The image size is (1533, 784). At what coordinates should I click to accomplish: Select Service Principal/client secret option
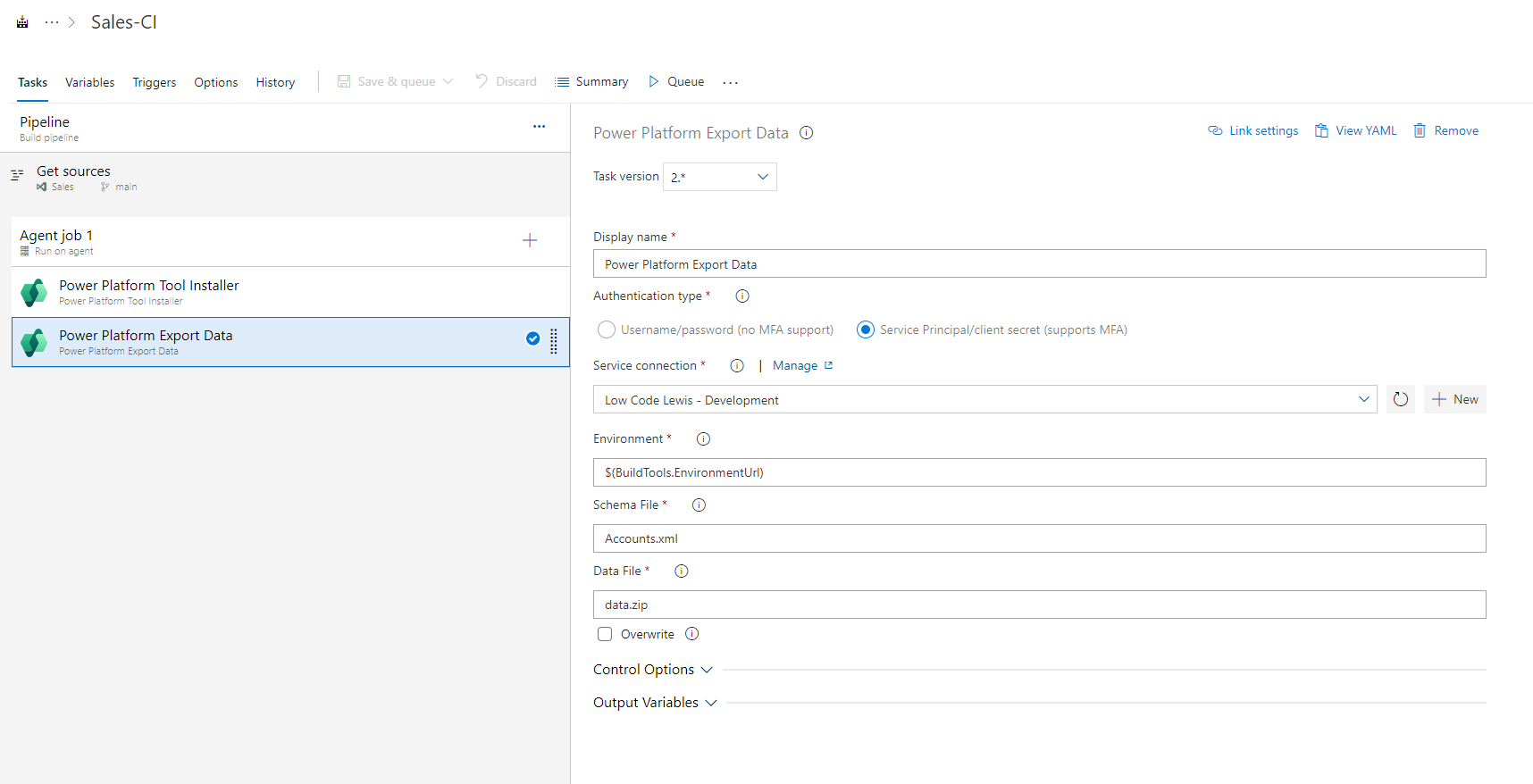click(865, 329)
